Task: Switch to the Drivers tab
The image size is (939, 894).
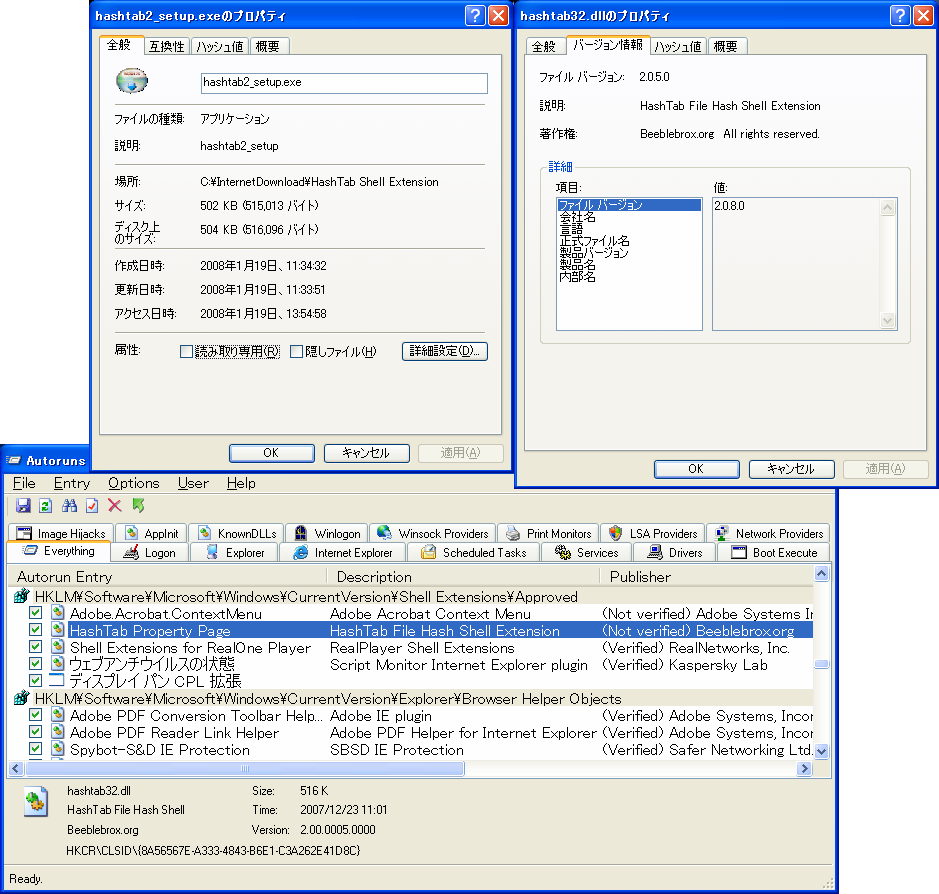Action: click(674, 553)
